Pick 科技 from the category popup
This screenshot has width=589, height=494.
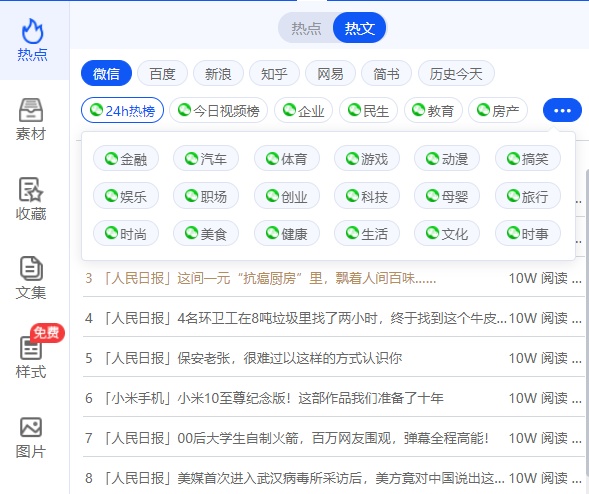[367, 196]
